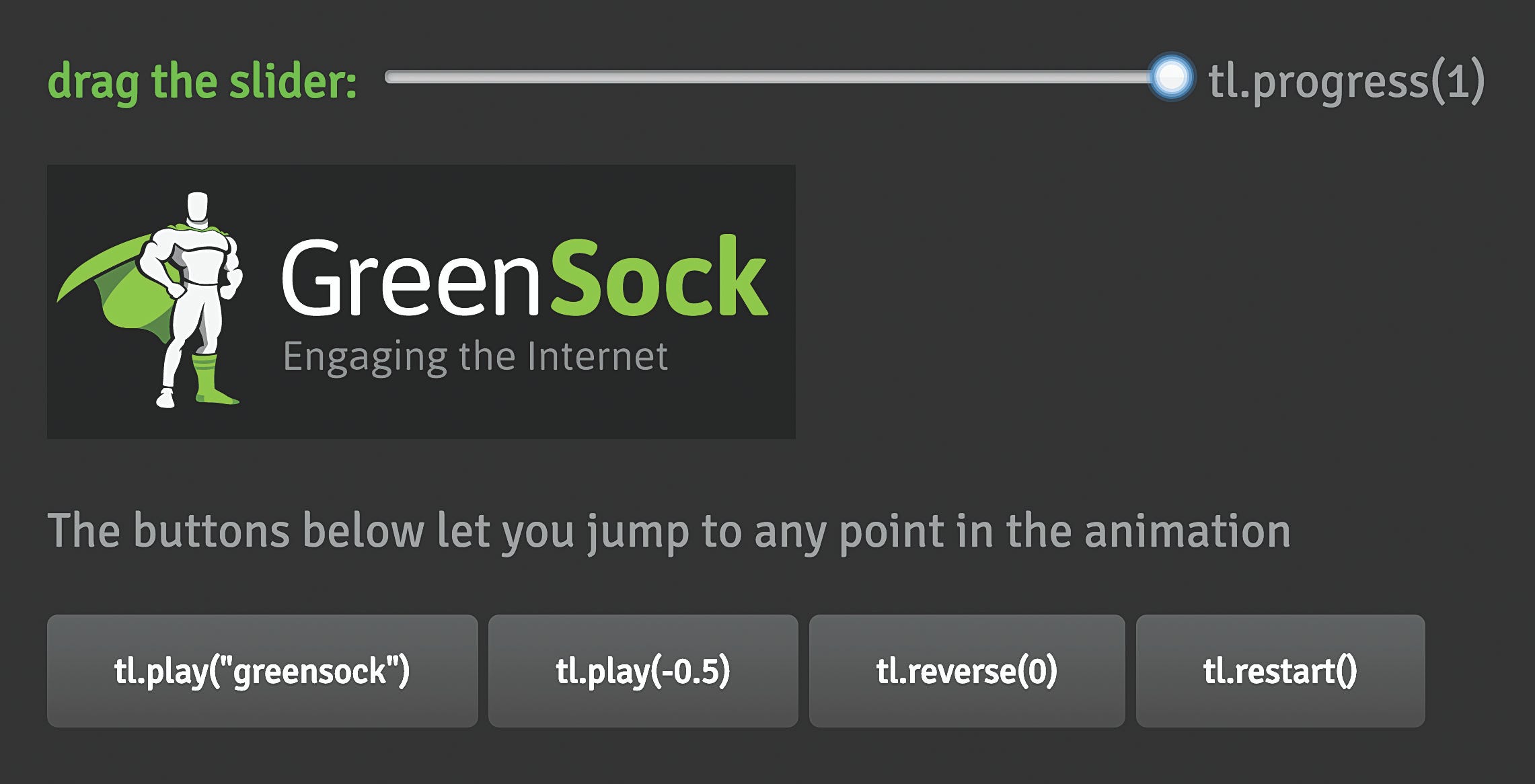Restart timeline with tl.restart() button
The image size is (1535, 784).
pyautogui.click(x=1280, y=670)
